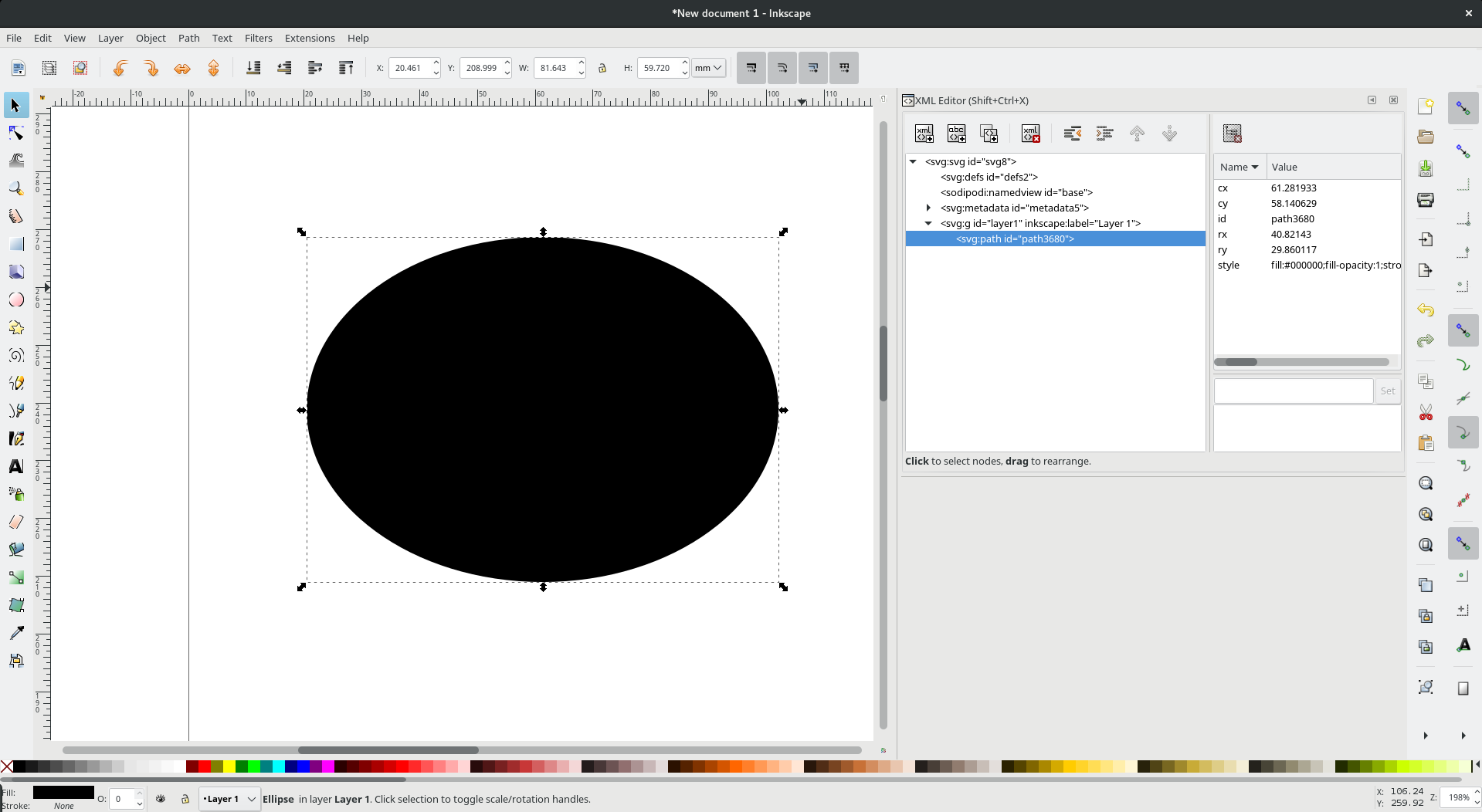Delete the selected XML node
The width and height of the screenshot is (1482, 812).
[x=1031, y=133]
